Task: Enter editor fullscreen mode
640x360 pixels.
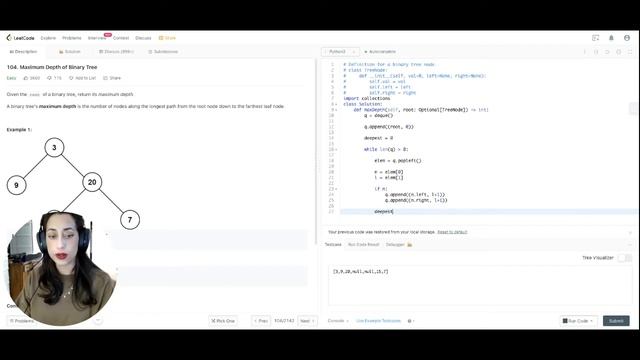Action: coord(630,52)
